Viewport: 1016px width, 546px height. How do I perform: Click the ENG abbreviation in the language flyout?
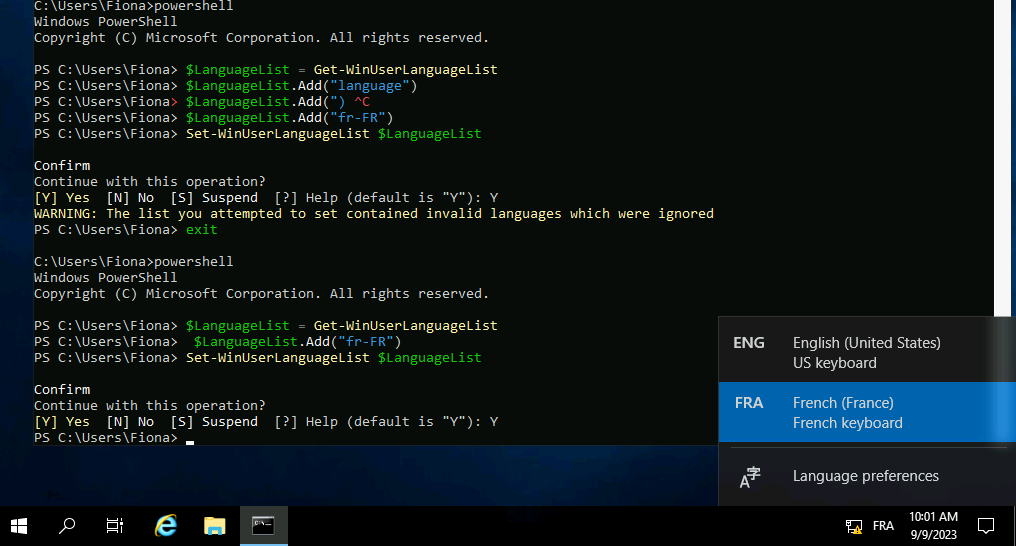coord(749,343)
